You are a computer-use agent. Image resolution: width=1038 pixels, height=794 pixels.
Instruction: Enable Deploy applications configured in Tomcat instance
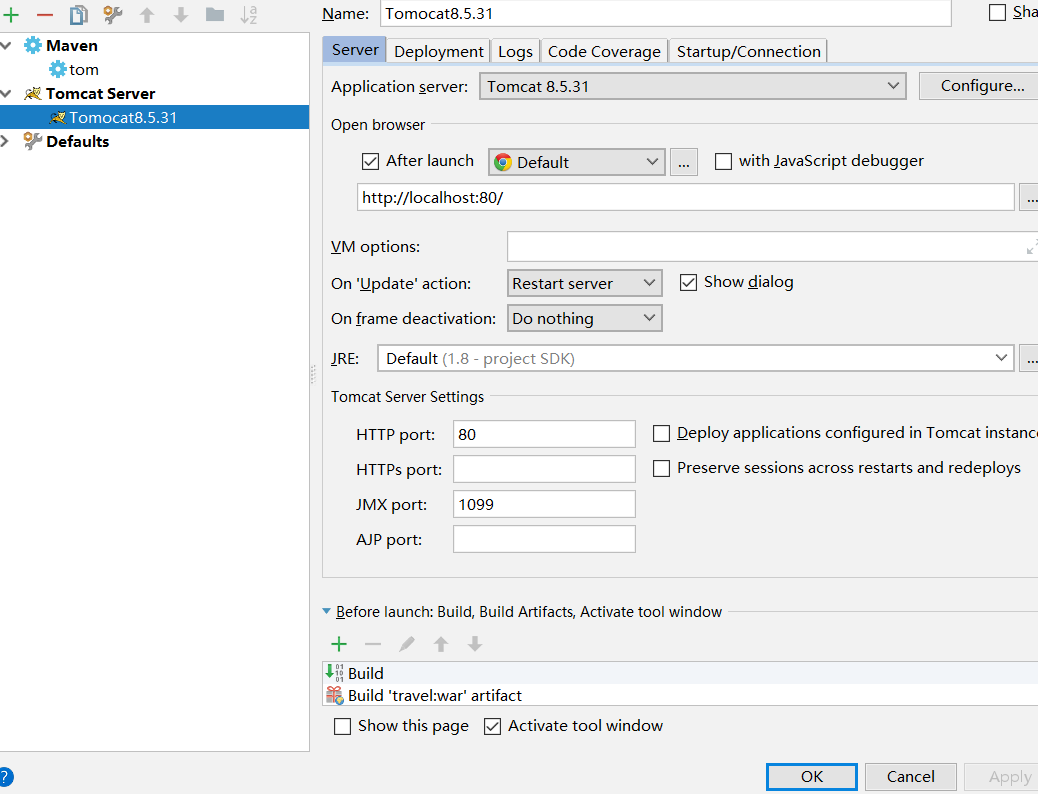click(x=661, y=433)
